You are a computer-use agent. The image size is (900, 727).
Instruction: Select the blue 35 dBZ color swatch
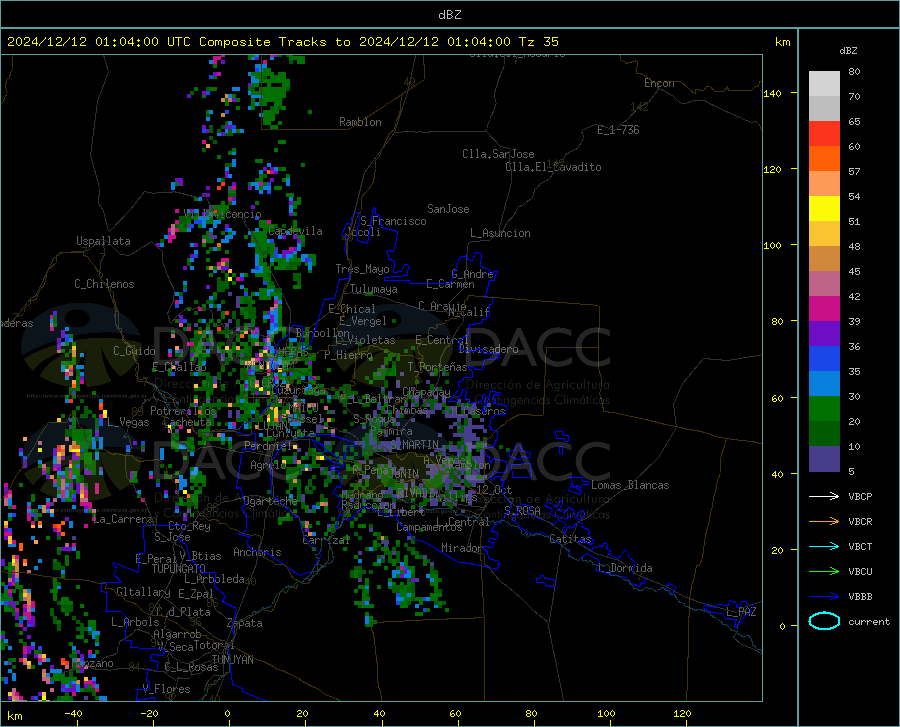824,359
